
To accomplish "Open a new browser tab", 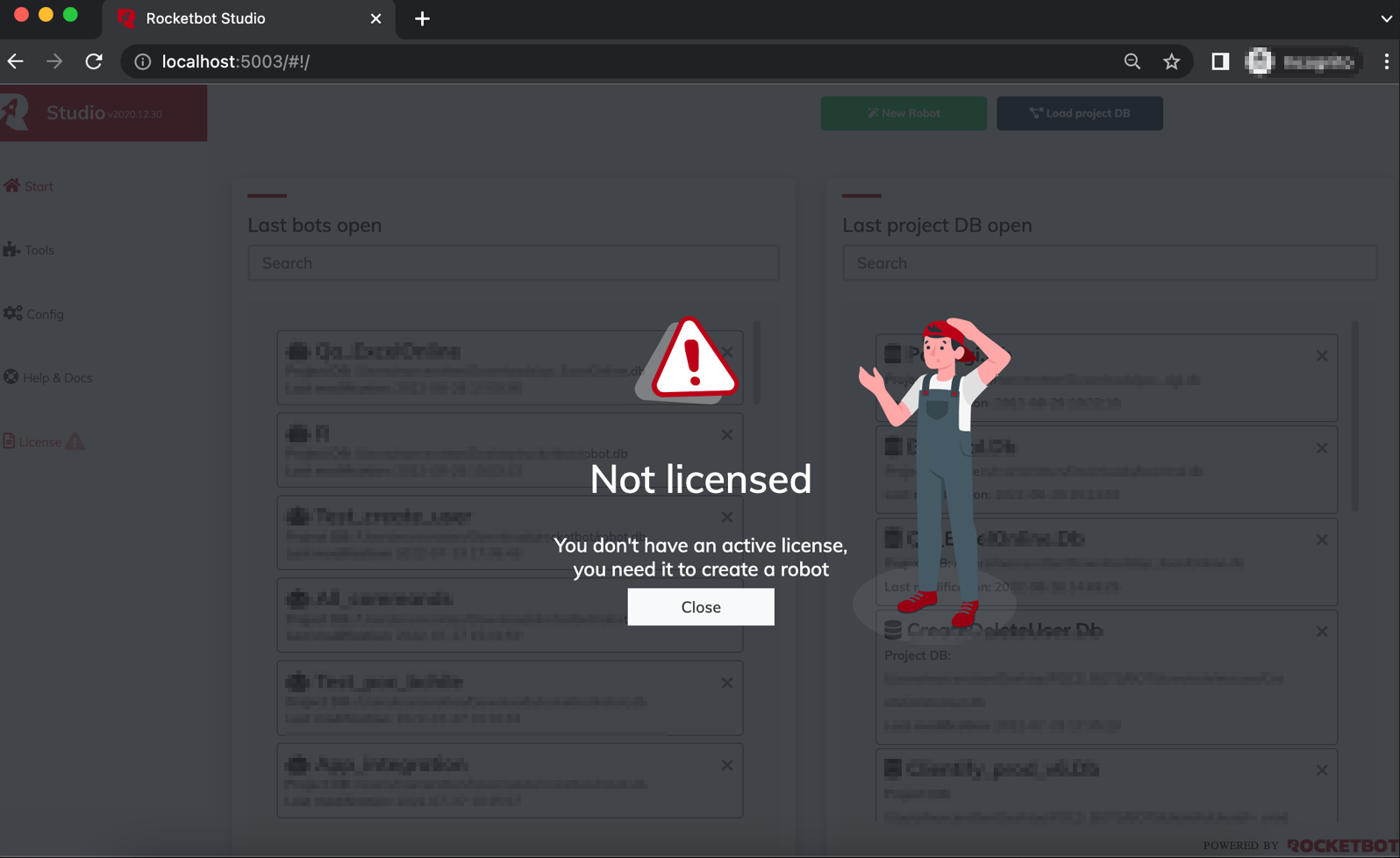I will pyautogui.click(x=422, y=18).
